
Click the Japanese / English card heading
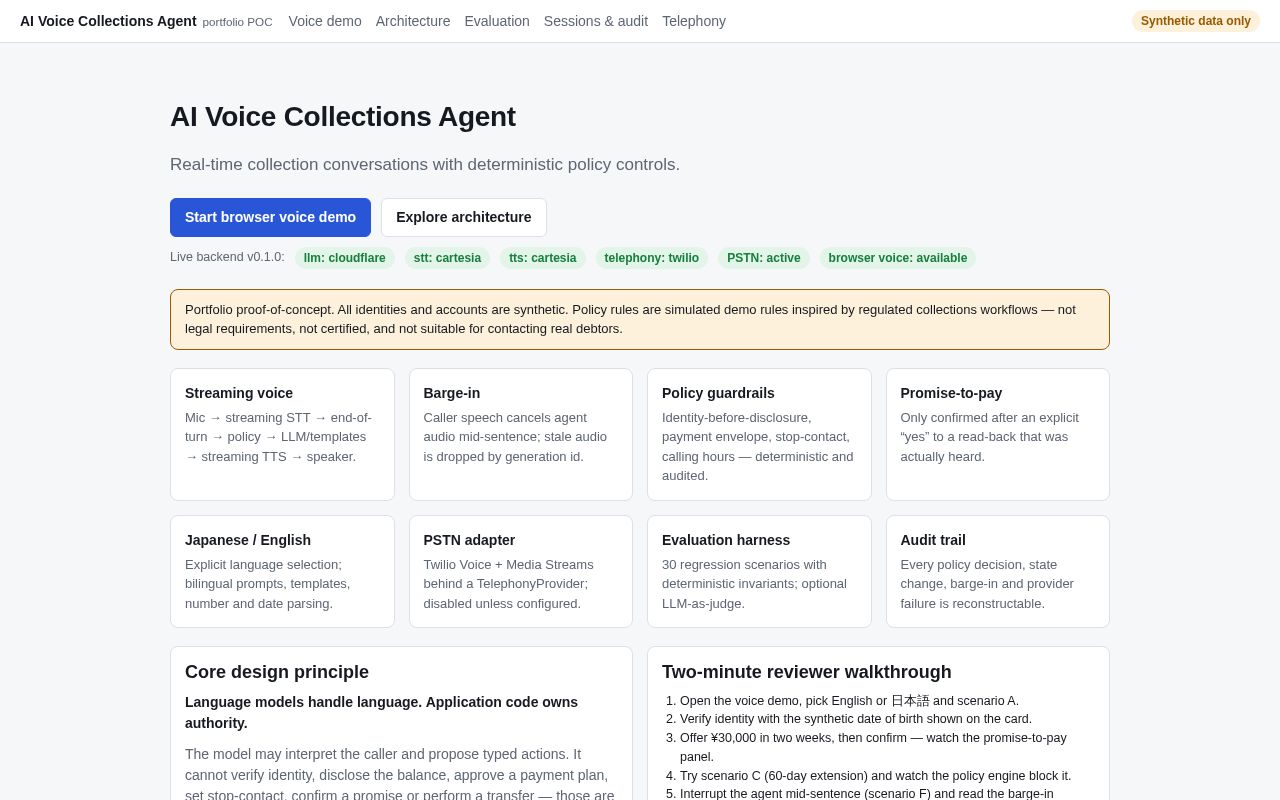click(248, 540)
